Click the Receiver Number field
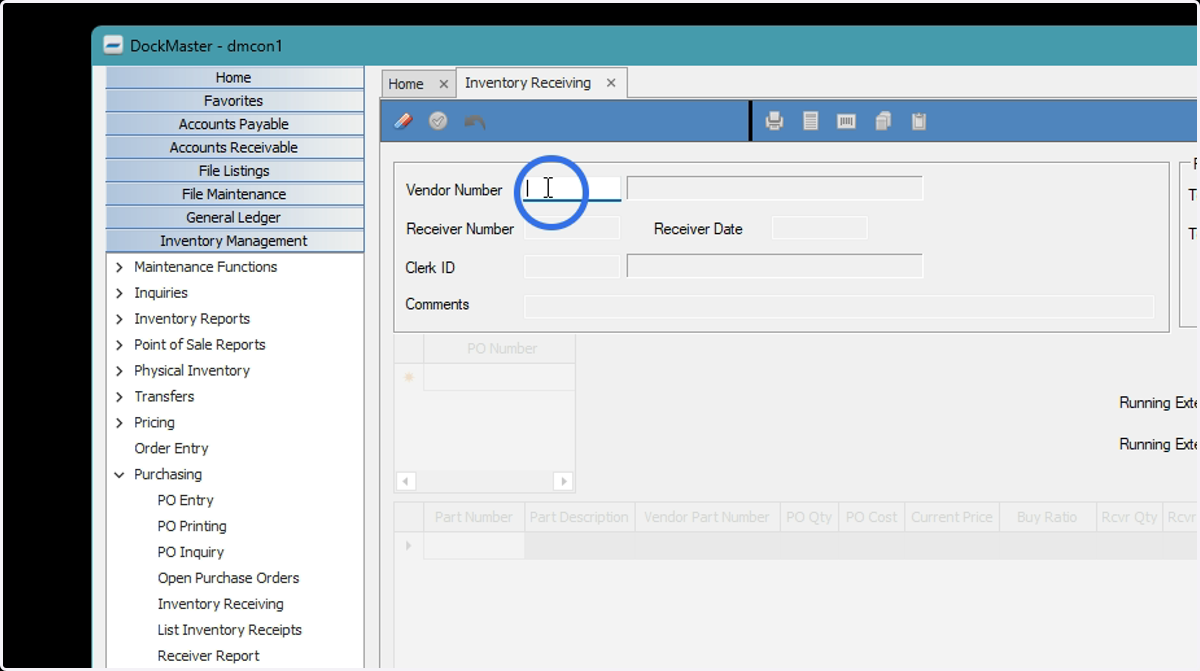The image size is (1200, 671). [572, 228]
